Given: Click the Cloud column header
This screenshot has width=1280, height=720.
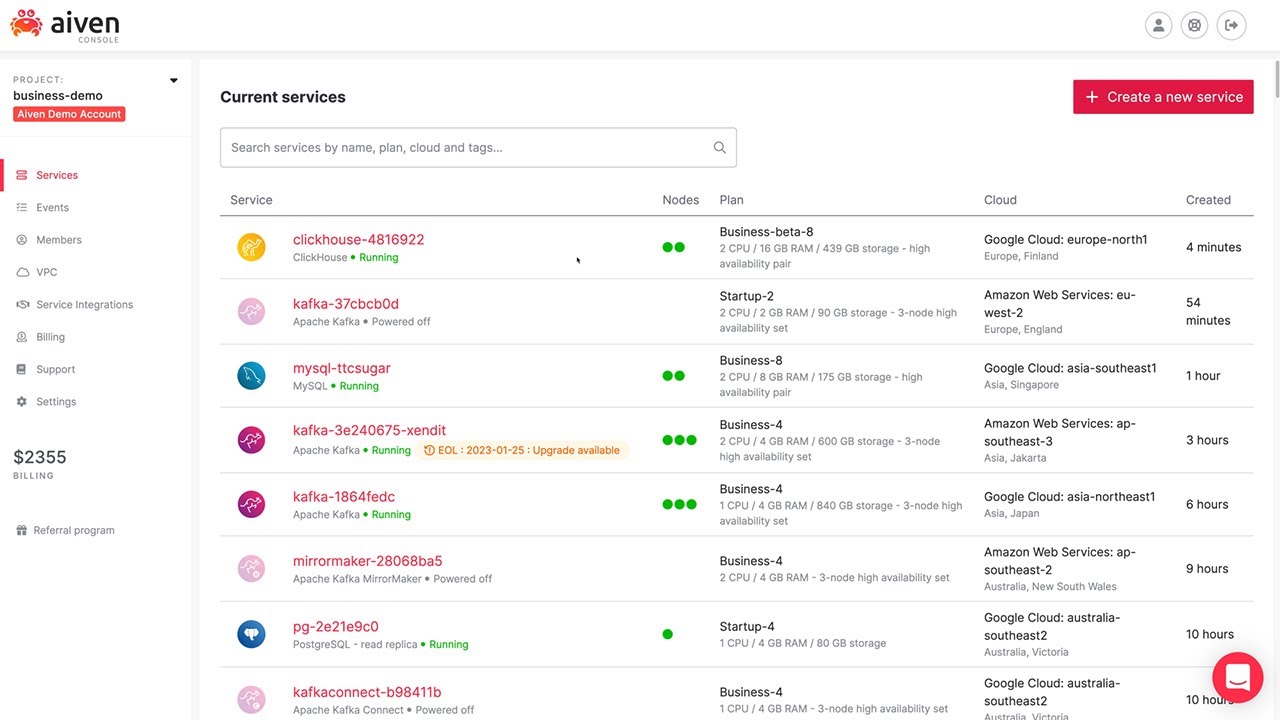Looking at the screenshot, I should (x=1000, y=200).
